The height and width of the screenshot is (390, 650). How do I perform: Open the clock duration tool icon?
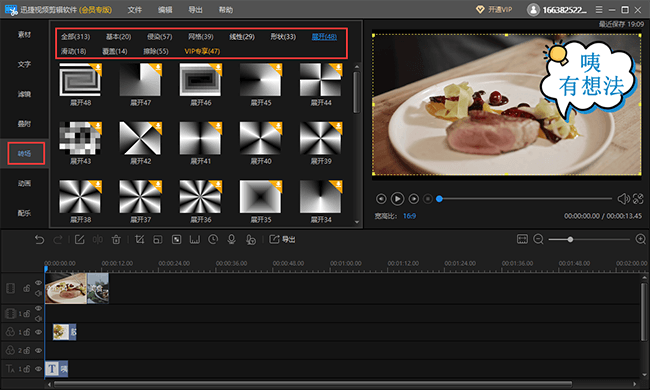(x=213, y=240)
